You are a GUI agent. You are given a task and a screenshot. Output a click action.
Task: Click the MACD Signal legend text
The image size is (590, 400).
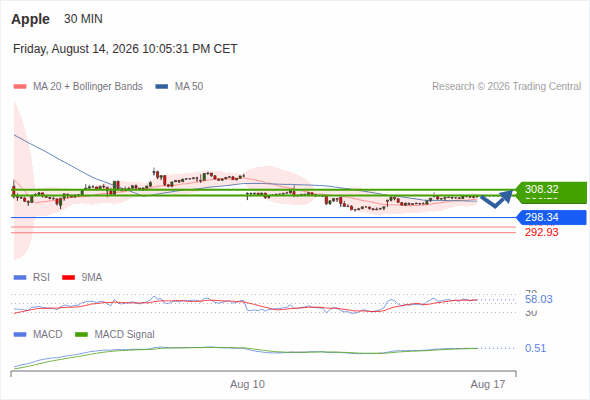point(124,335)
